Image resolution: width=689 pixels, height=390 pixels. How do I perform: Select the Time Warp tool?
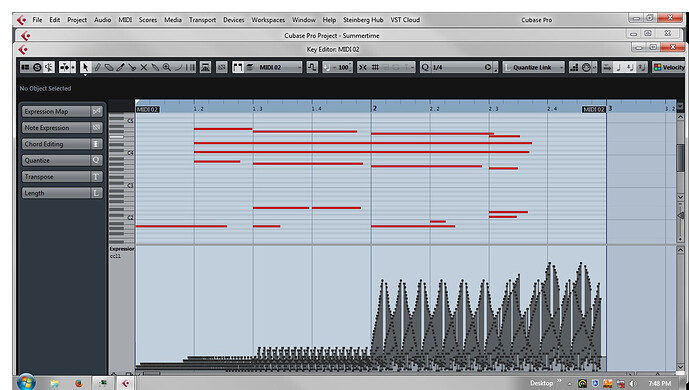coord(190,67)
